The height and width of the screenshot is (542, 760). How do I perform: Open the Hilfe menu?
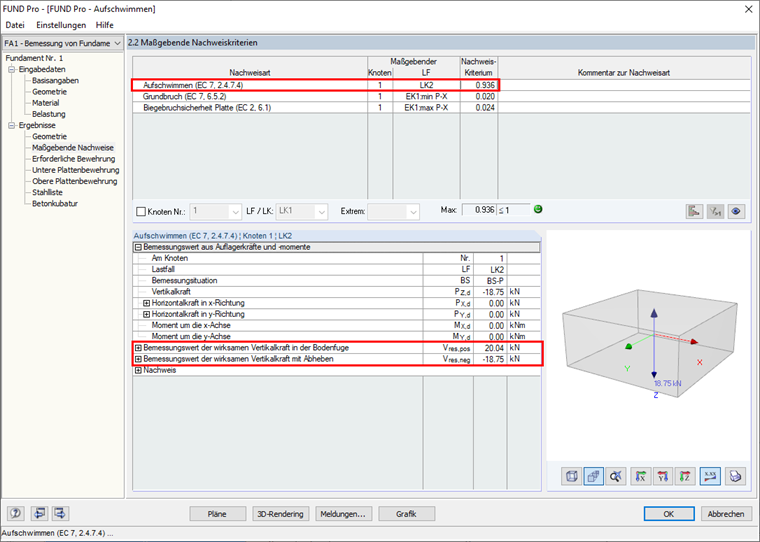point(105,25)
